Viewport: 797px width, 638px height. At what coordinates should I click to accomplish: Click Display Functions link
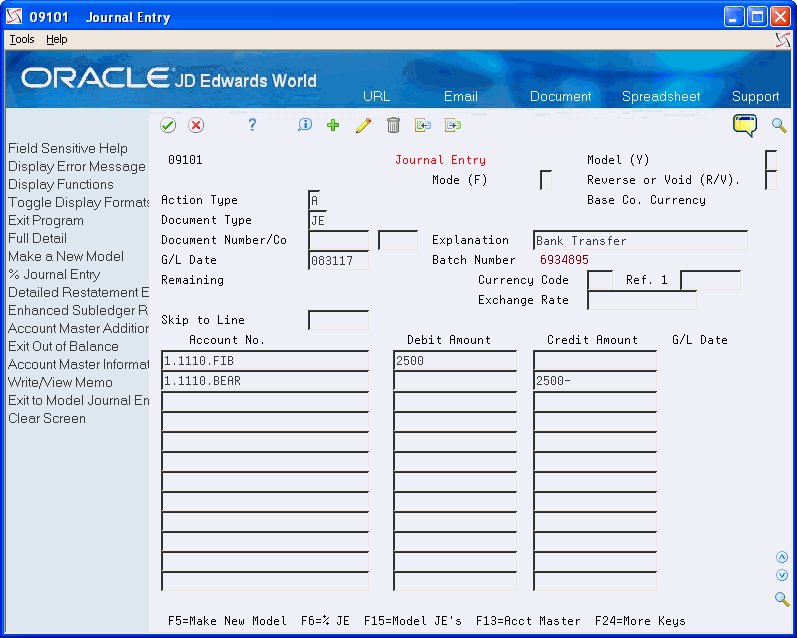[x=60, y=184]
